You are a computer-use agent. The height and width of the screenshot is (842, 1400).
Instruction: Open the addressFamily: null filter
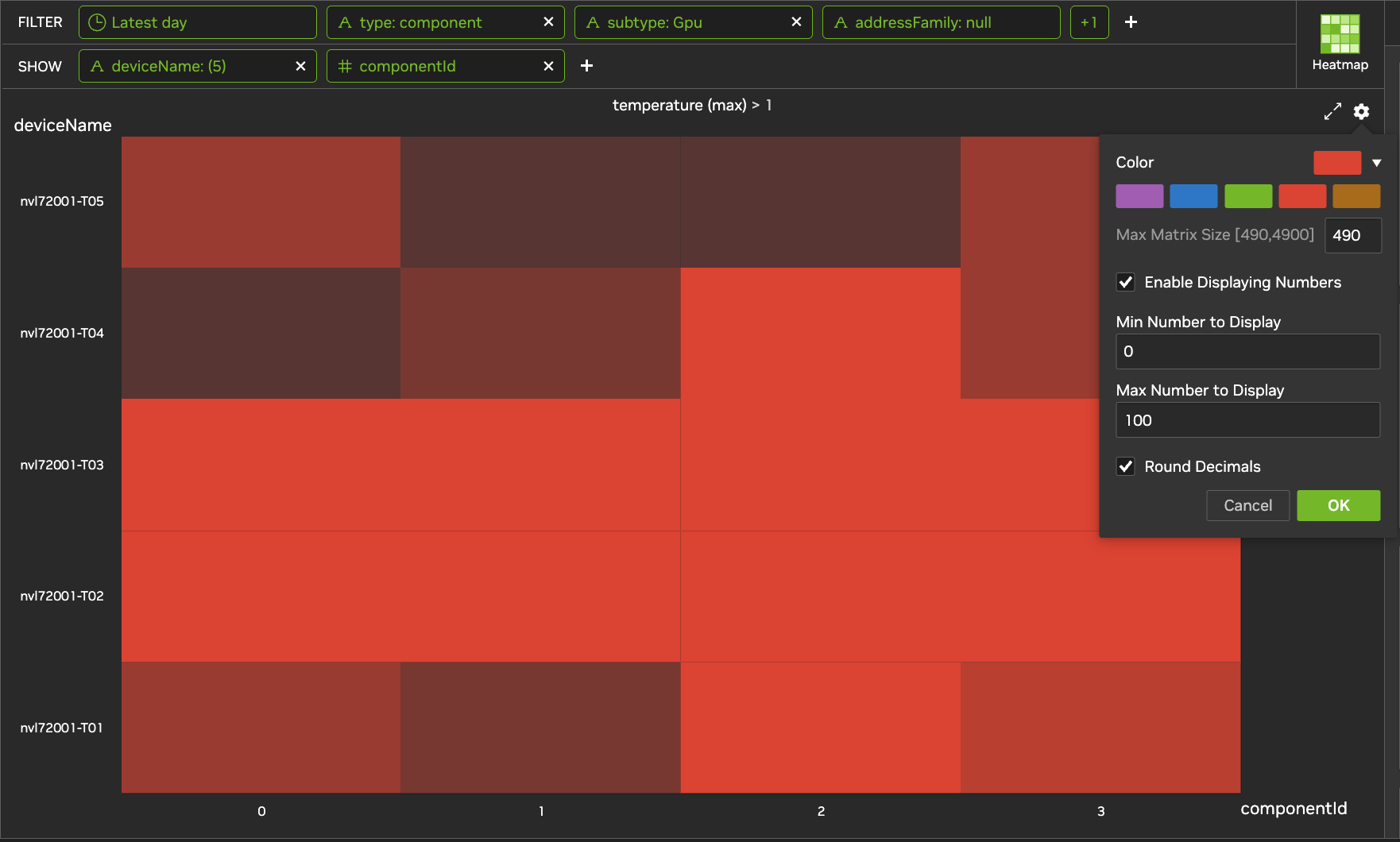click(x=941, y=22)
